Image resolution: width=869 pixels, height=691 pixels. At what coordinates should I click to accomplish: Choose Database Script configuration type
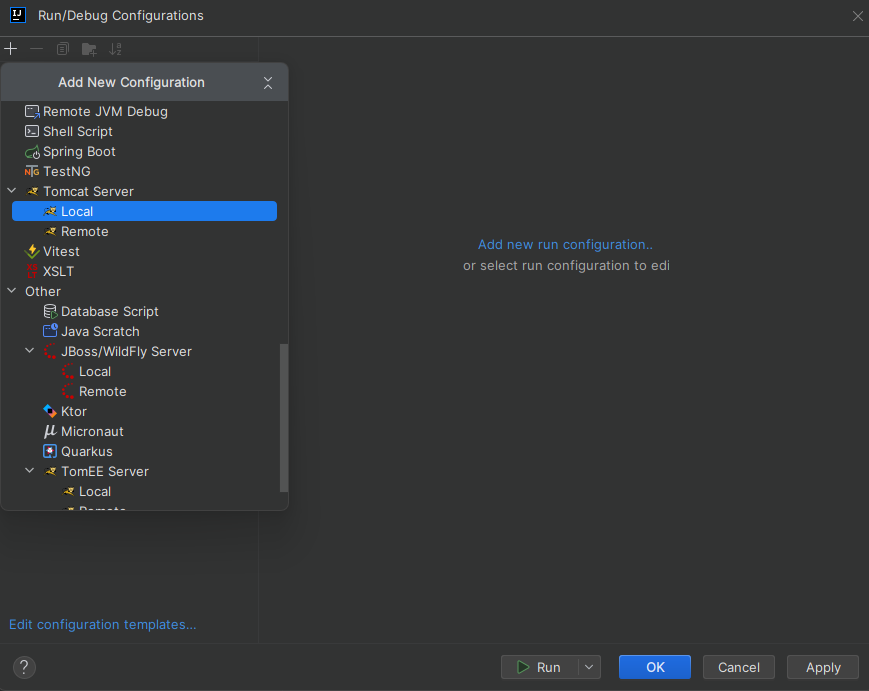(x=110, y=311)
